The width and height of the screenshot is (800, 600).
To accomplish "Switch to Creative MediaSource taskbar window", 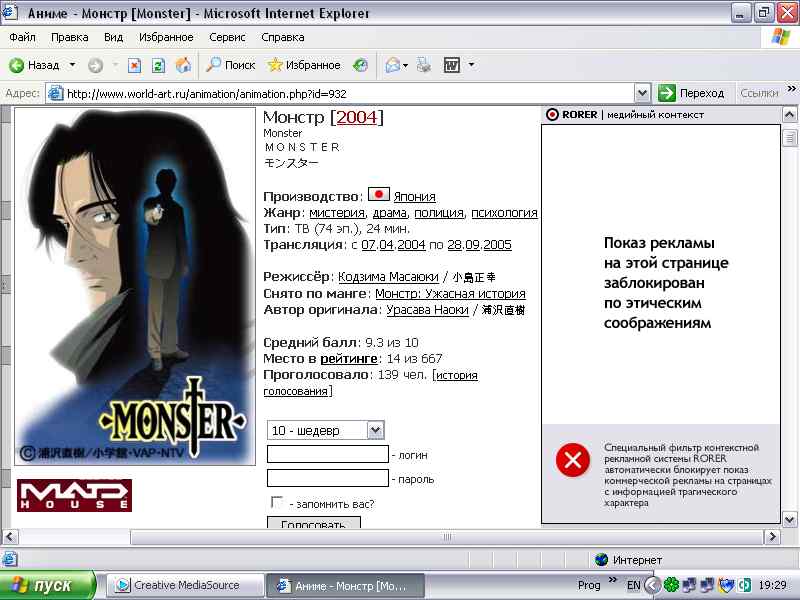I will pos(185,586).
